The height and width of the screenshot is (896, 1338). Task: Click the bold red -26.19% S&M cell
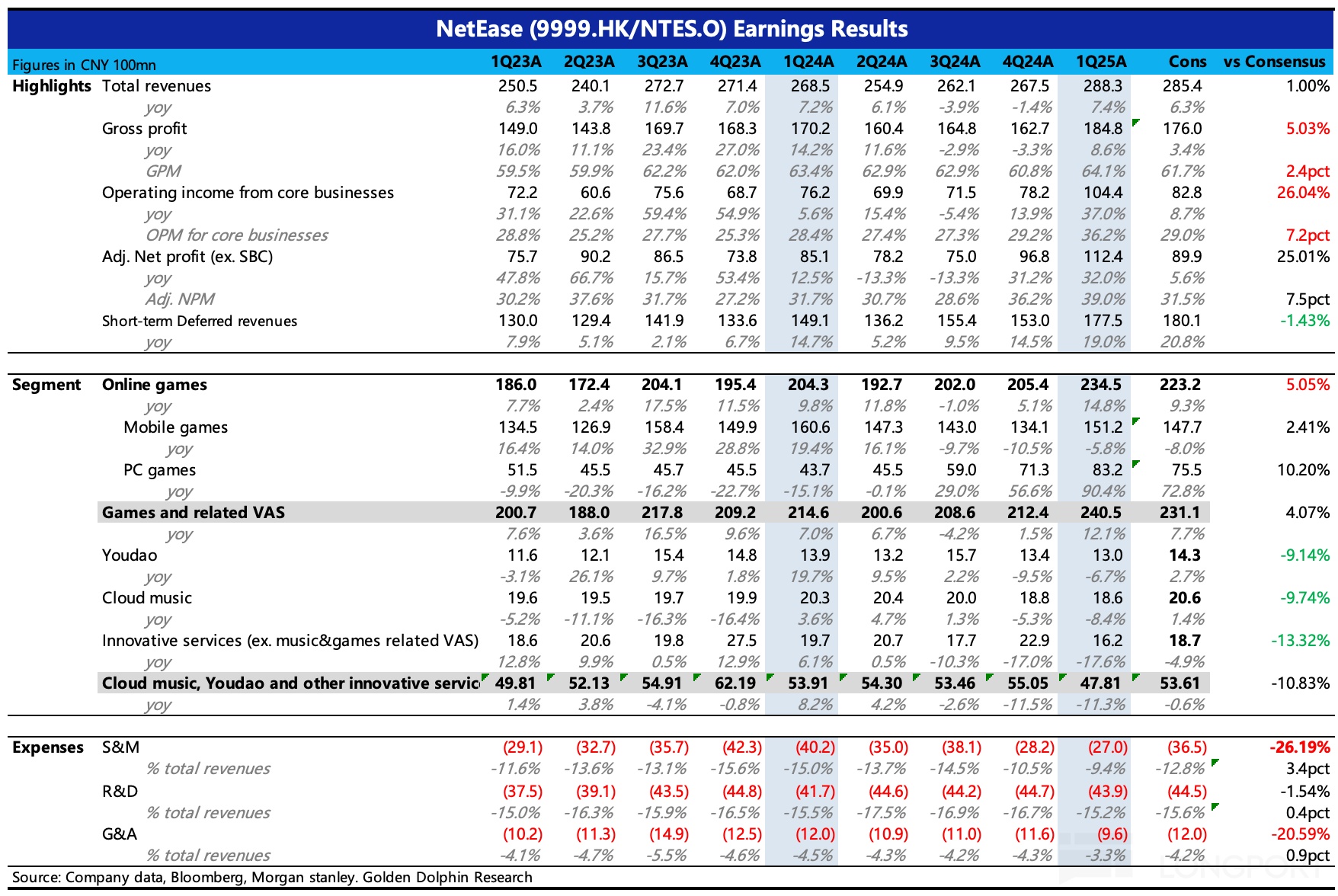click(1300, 747)
